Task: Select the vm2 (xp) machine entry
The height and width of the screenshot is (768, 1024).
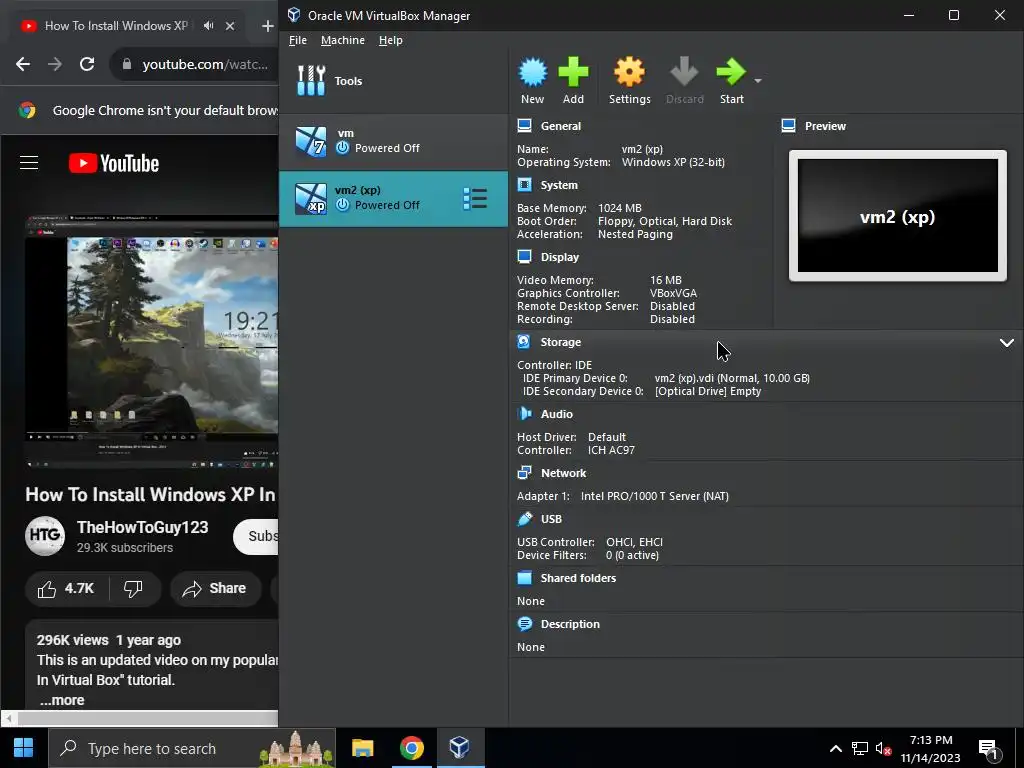Action: tap(393, 199)
